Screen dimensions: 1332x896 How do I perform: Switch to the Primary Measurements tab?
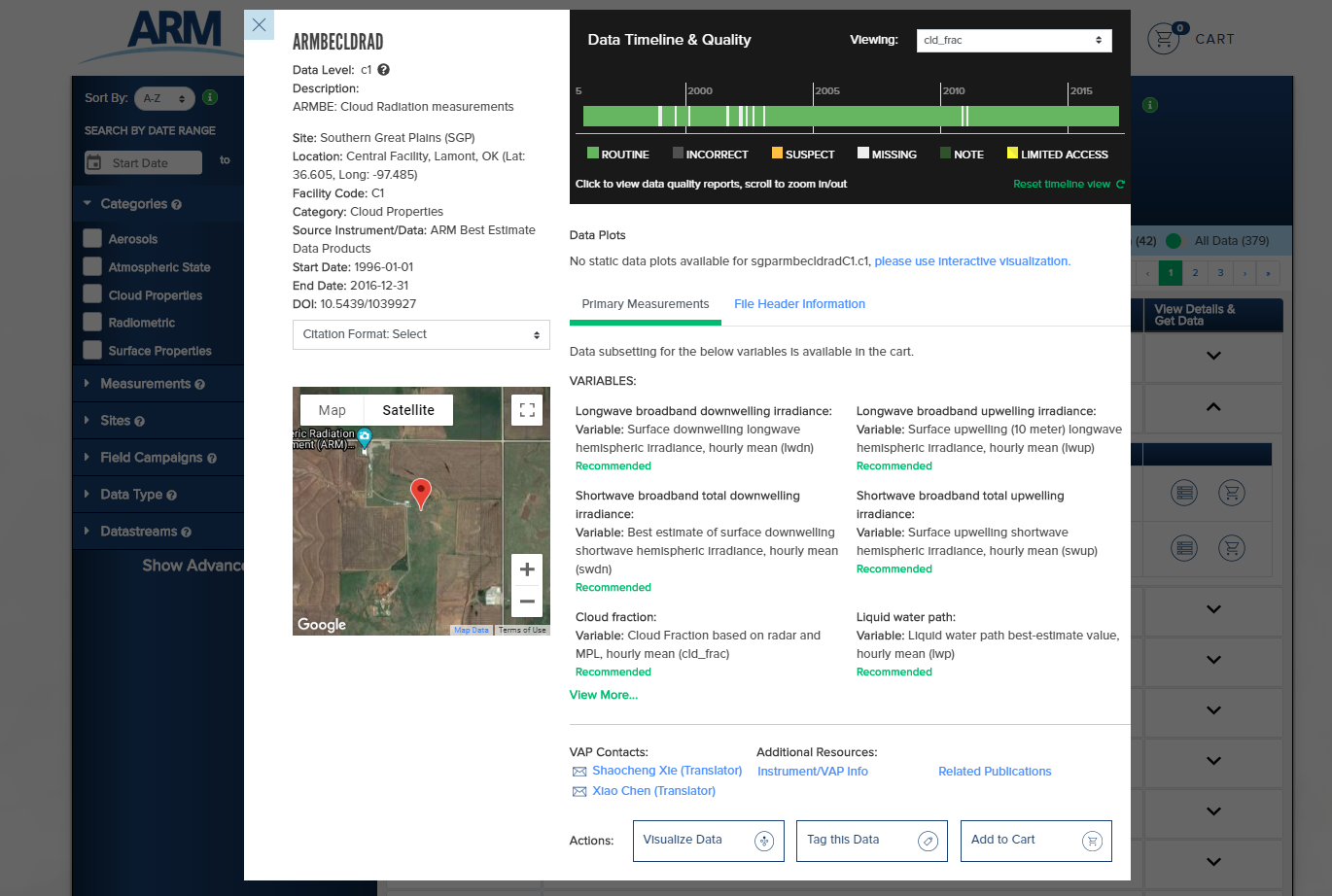click(646, 304)
